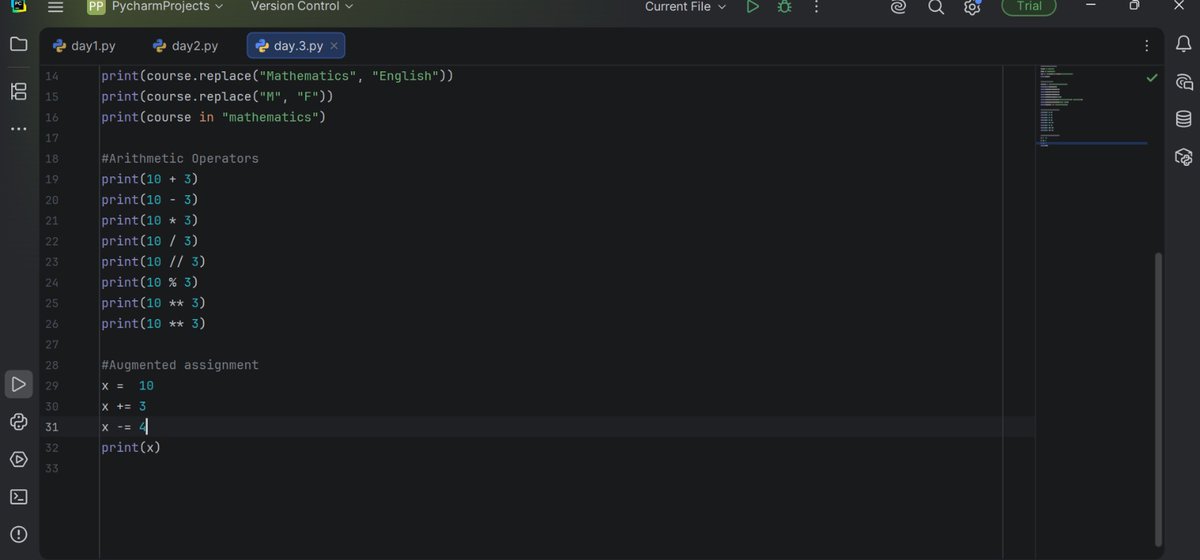Click 'print(10 - 3)' line

point(150,200)
